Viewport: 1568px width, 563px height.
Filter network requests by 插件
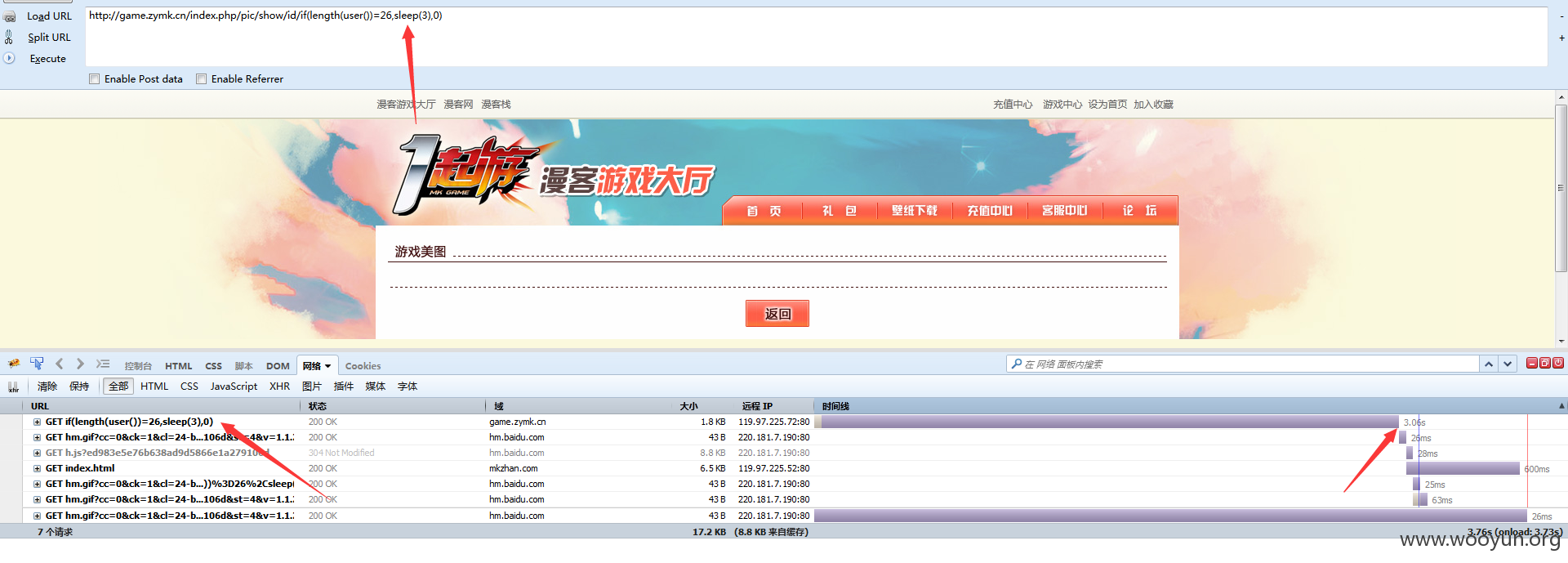344,387
